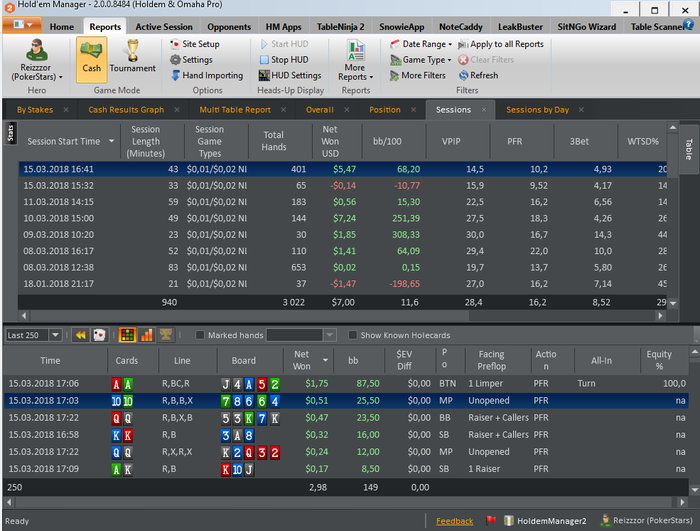Open the Hero selection dropdown arrow

point(61,77)
